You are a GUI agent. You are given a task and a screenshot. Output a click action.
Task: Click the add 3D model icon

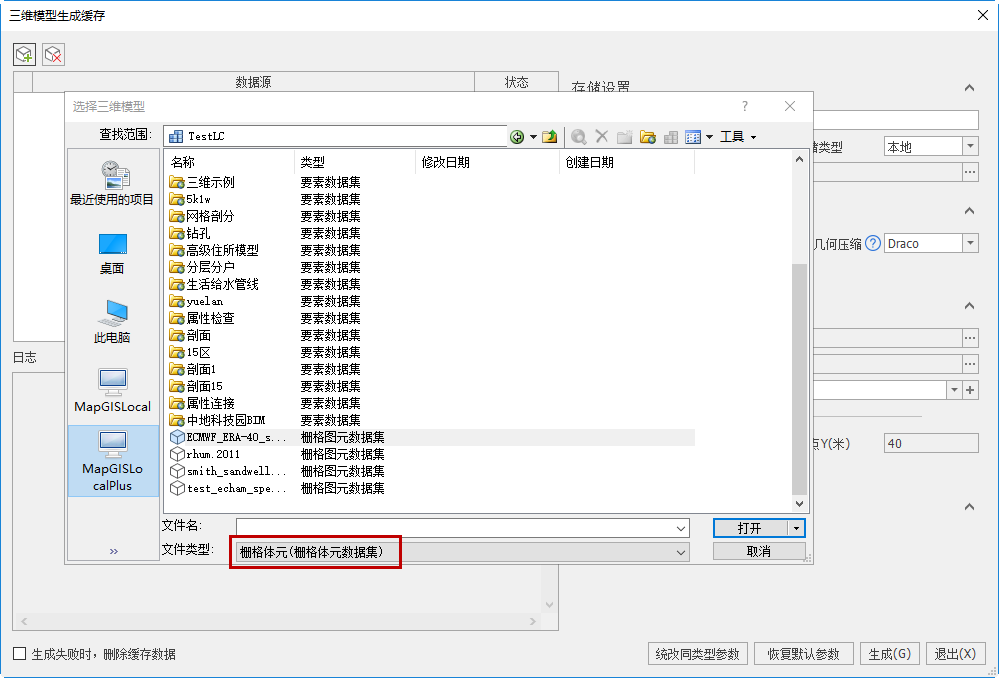[x=24, y=54]
